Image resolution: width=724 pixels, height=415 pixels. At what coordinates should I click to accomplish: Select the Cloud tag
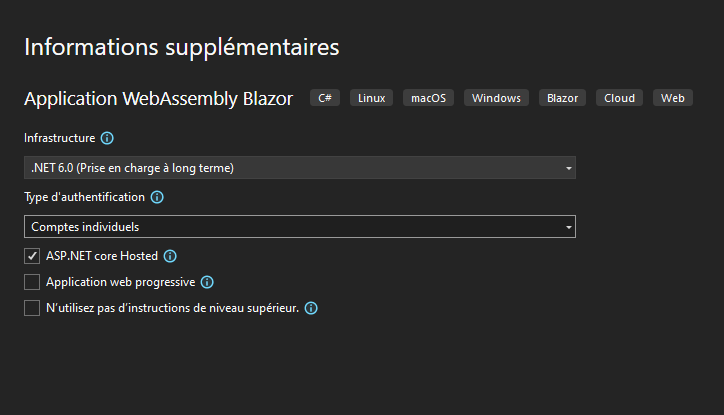click(619, 98)
